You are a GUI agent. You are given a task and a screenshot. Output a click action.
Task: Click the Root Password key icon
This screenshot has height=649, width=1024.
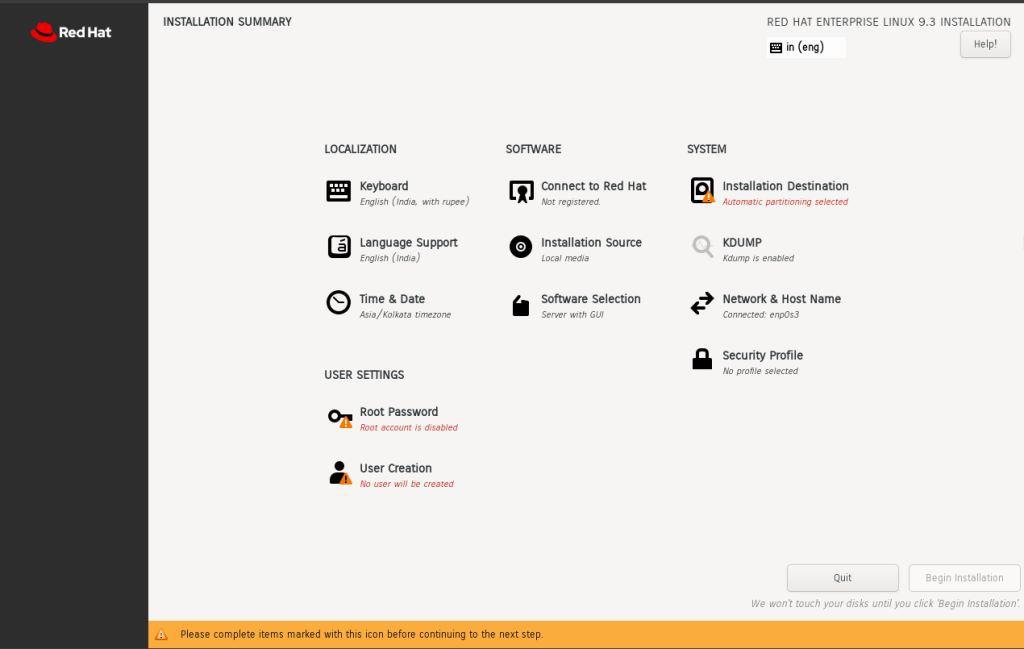pos(340,418)
